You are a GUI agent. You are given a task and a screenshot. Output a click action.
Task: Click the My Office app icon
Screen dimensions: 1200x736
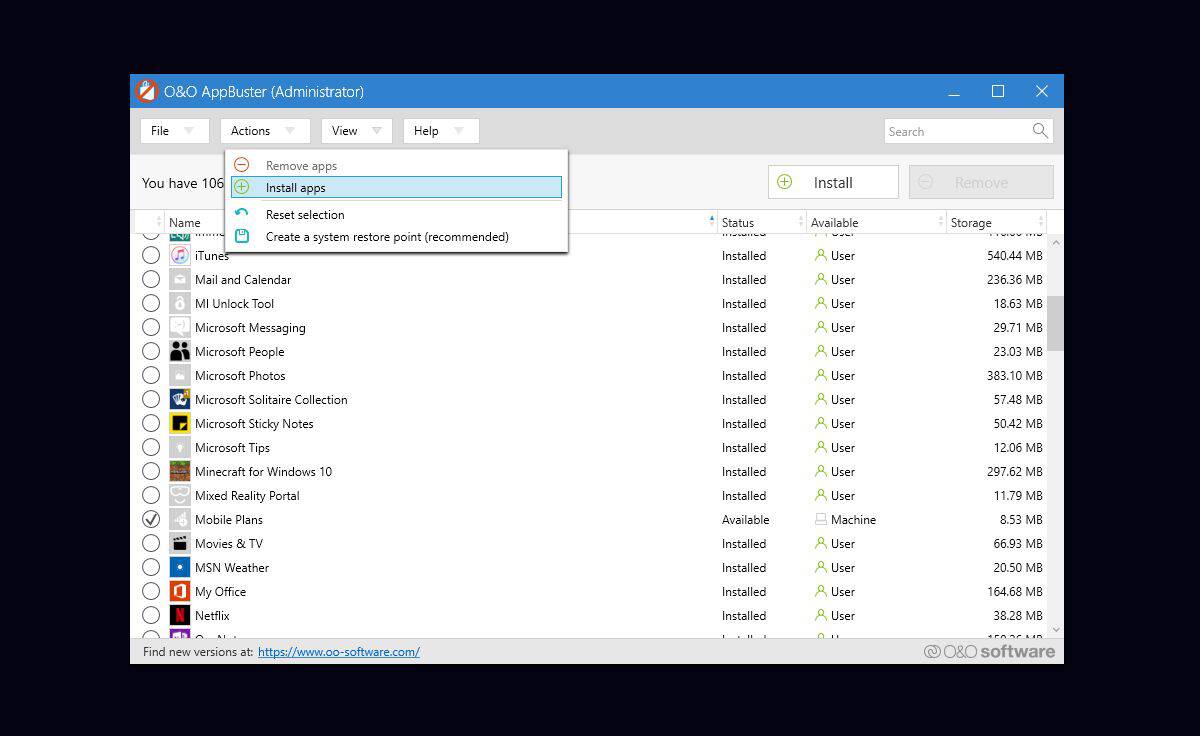point(180,592)
